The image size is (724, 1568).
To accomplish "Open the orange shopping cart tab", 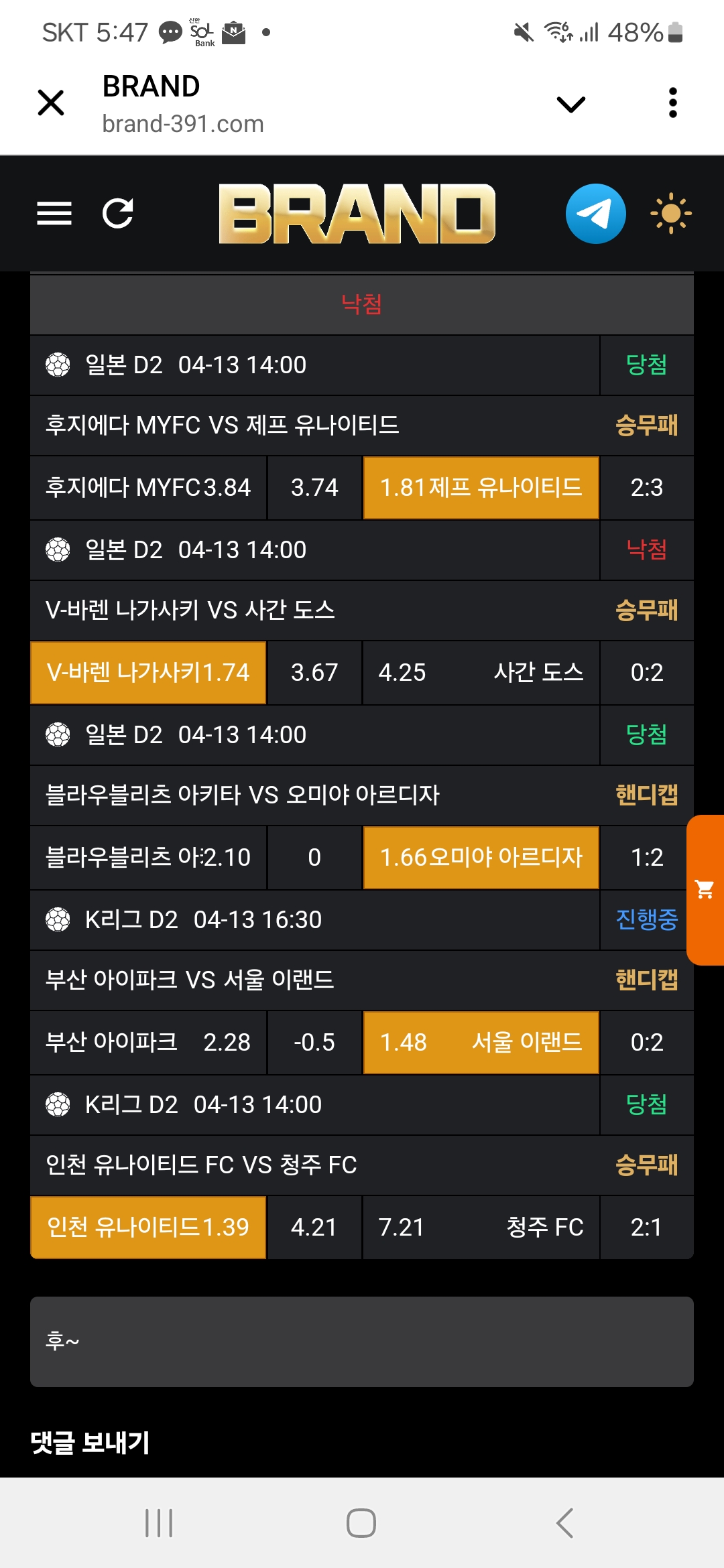I will pyautogui.click(x=705, y=890).
